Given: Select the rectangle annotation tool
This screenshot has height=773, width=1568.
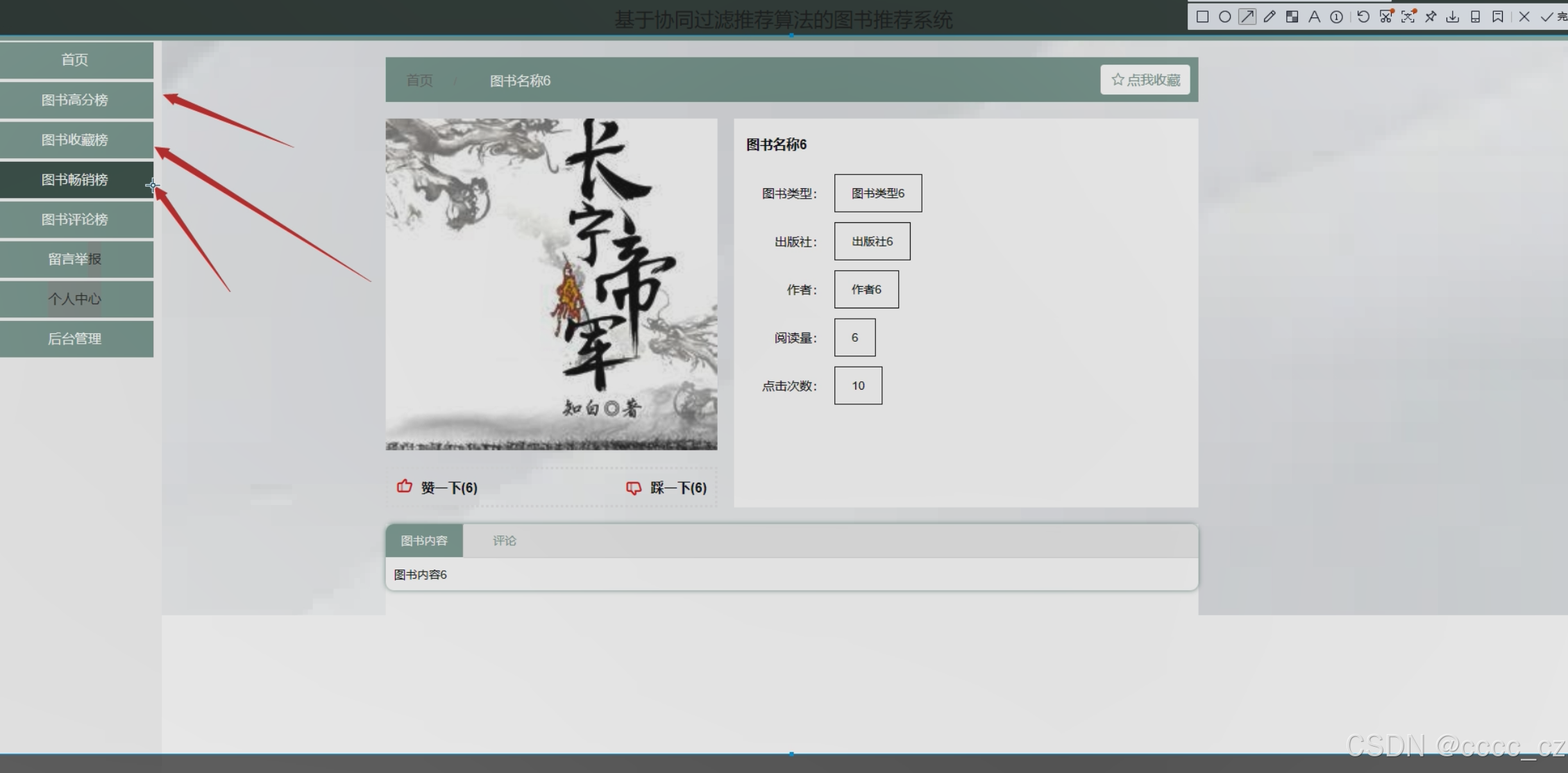Looking at the screenshot, I should (1203, 17).
